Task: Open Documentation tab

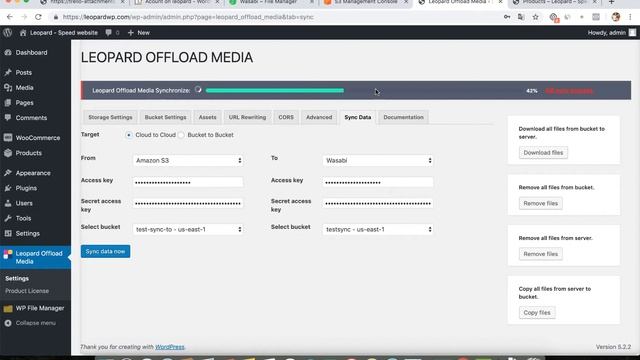Action: click(403, 117)
